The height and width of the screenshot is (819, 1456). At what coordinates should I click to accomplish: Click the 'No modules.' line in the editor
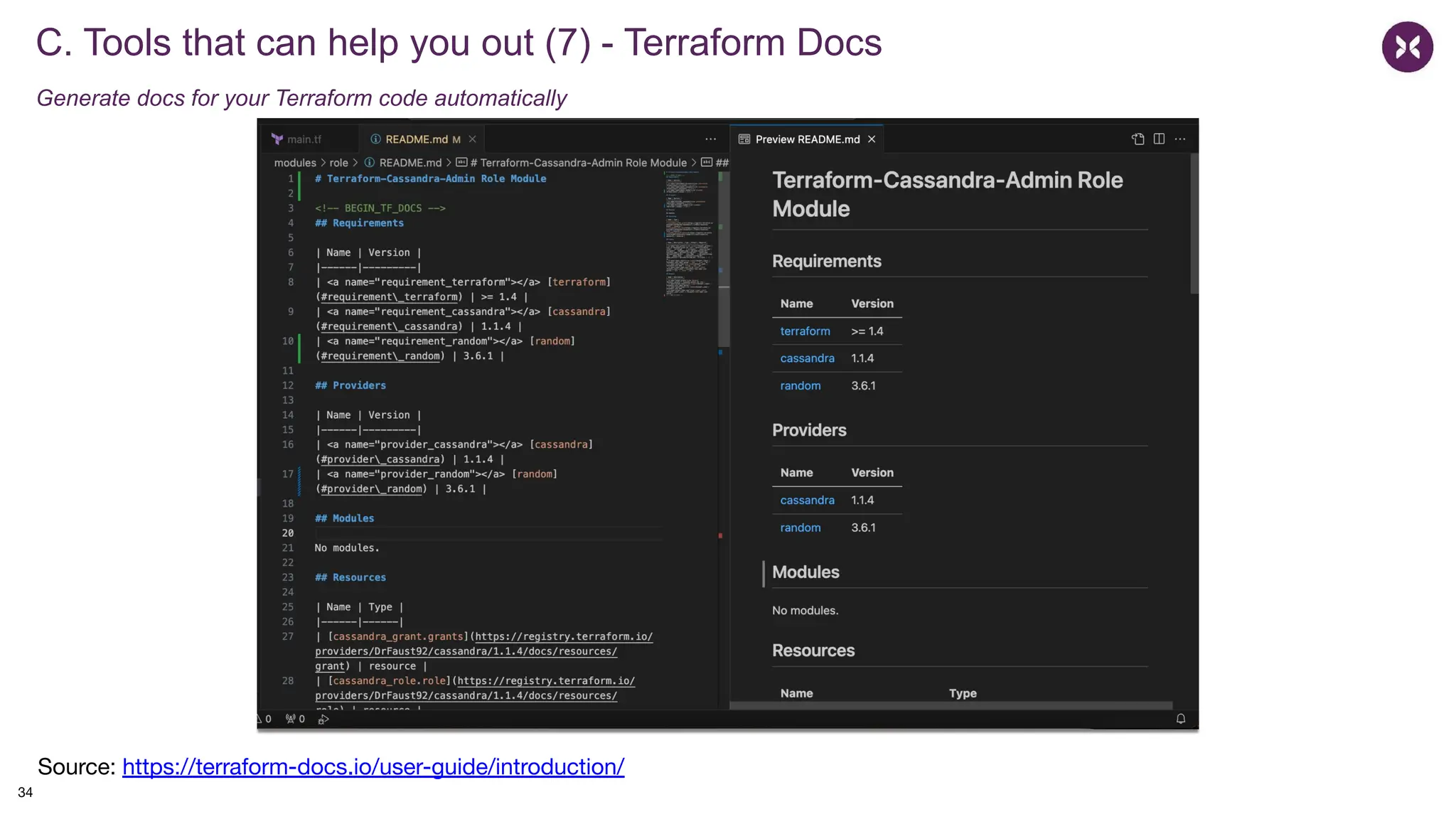pyautogui.click(x=347, y=548)
